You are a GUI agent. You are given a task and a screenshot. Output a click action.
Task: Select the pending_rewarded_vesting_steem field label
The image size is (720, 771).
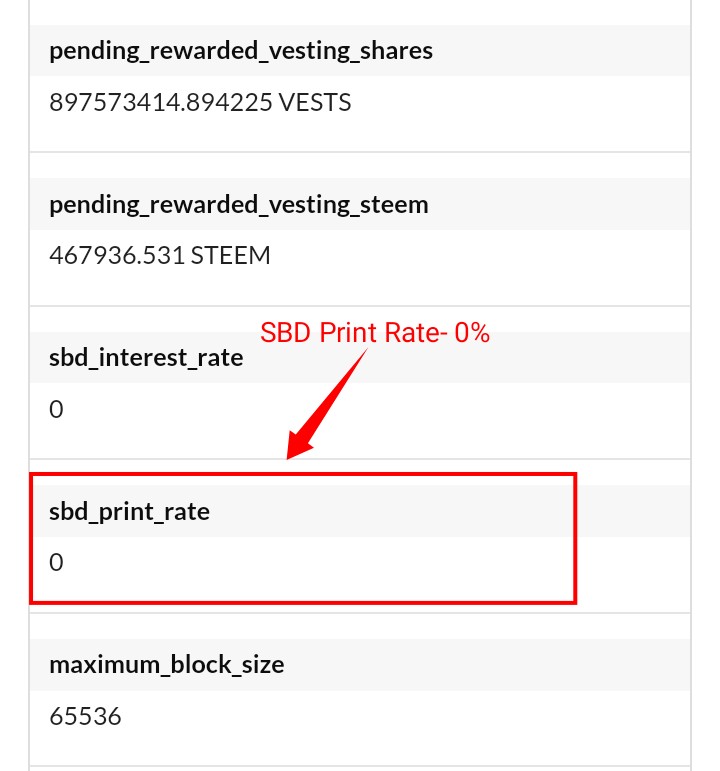tap(238, 205)
